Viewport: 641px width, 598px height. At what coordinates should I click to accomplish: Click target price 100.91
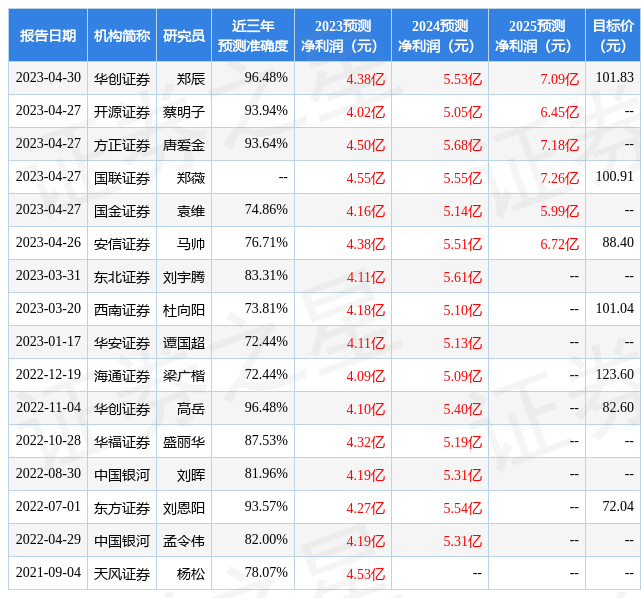(614, 177)
